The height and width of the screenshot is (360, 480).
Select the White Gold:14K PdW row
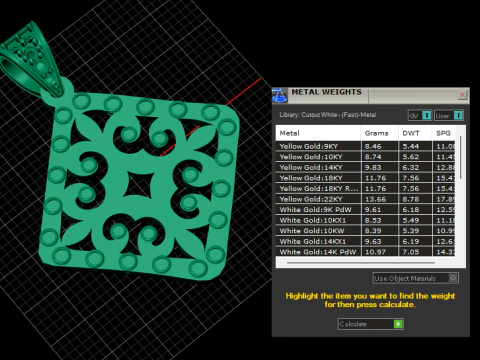pos(365,252)
